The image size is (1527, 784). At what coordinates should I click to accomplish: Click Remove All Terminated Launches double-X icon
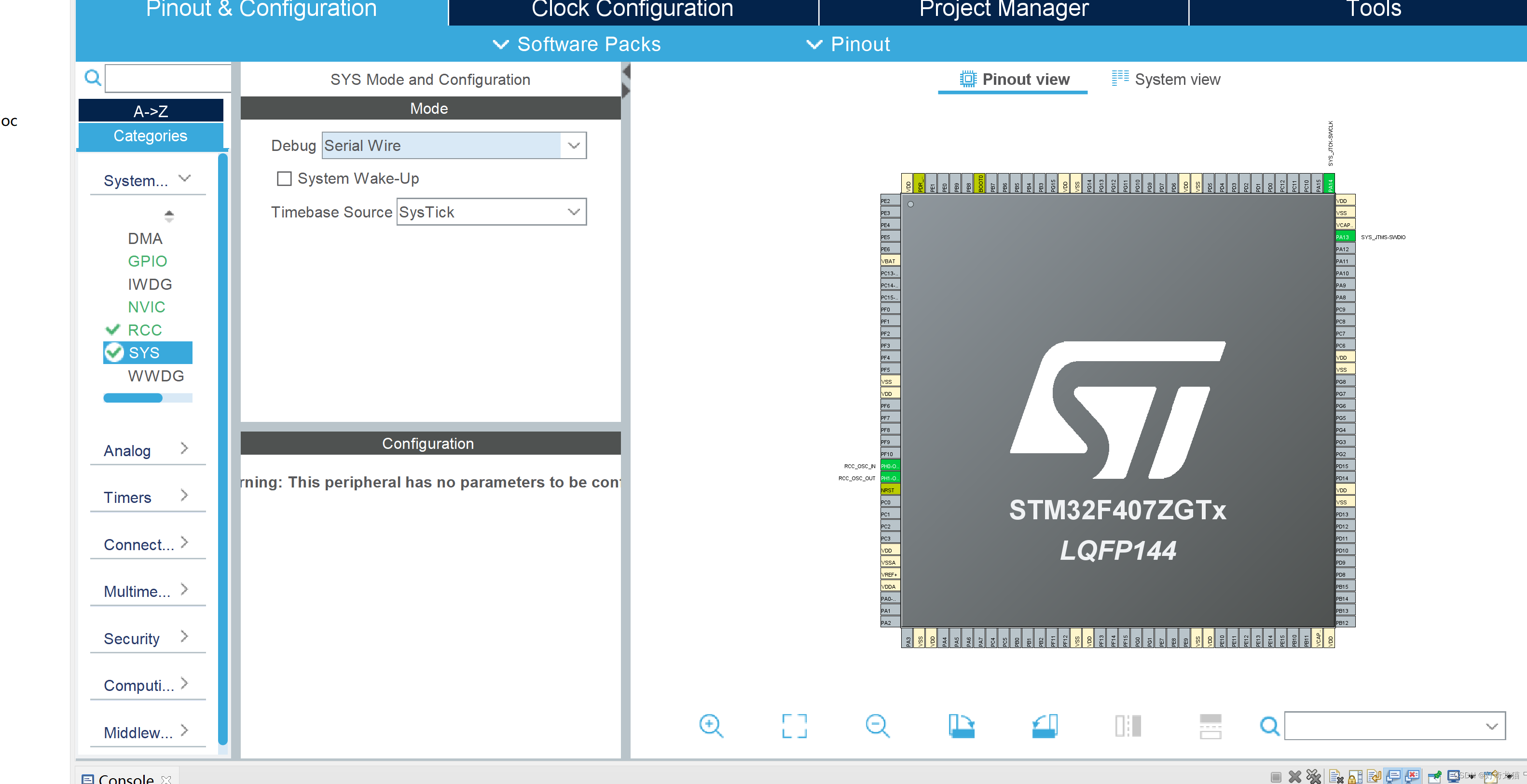(x=1314, y=776)
